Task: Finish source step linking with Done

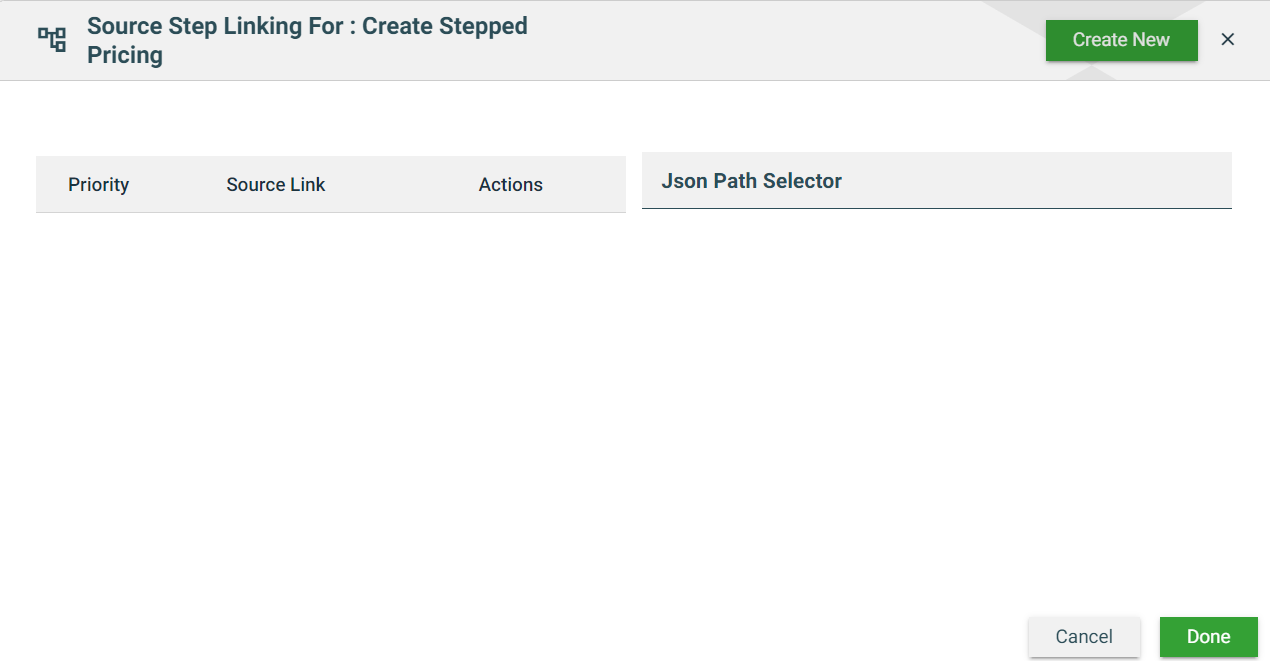Action: pyautogui.click(x=1208, y=637)
